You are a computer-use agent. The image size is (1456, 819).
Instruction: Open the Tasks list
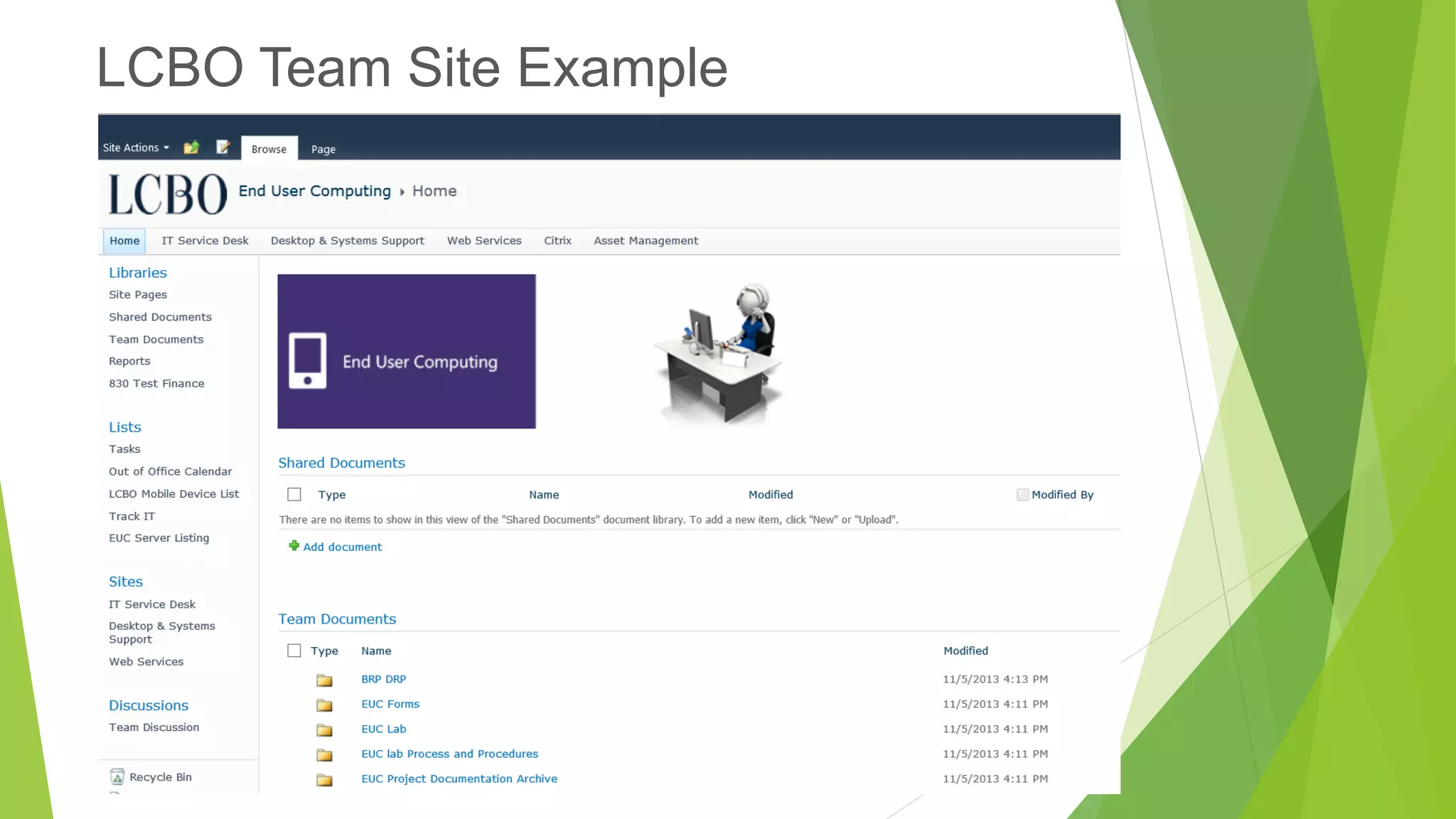tap(124, 449)
